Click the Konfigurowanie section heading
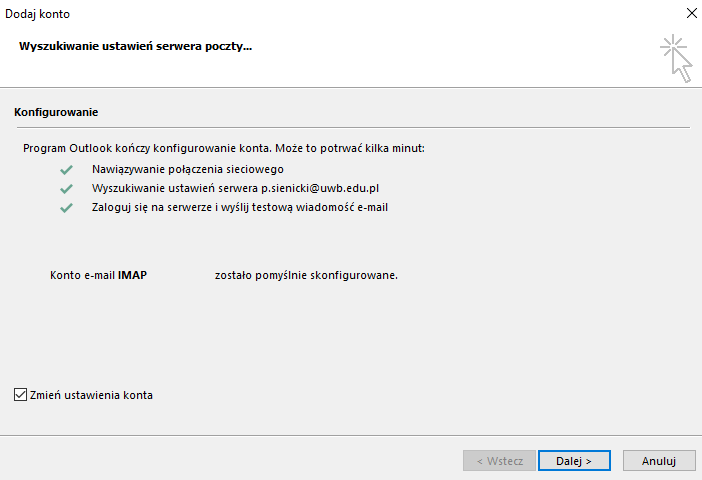The width and height of the screenshot is (702, 480). click(56, 112)
